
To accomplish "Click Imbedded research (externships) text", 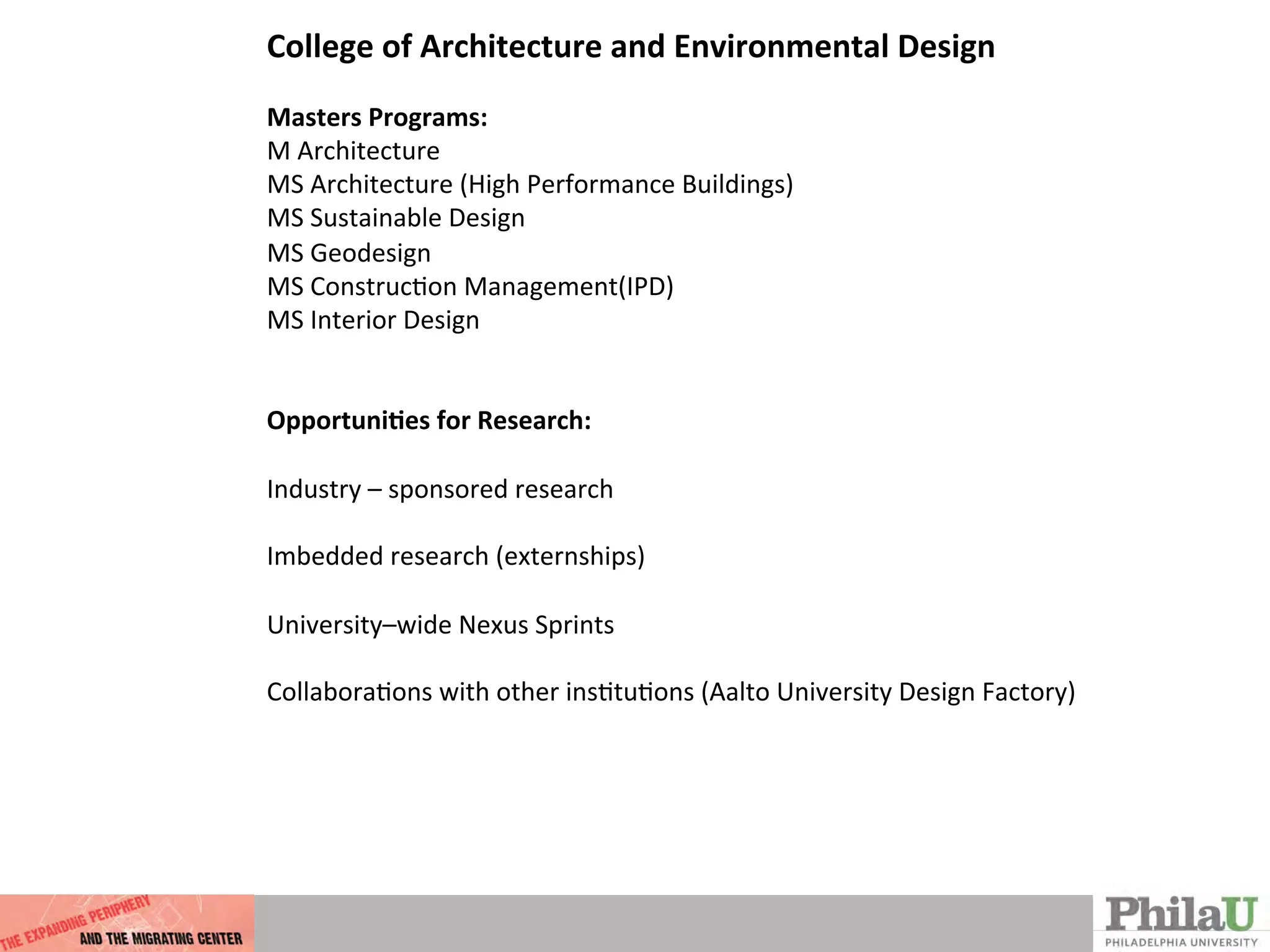I will 456,557.
